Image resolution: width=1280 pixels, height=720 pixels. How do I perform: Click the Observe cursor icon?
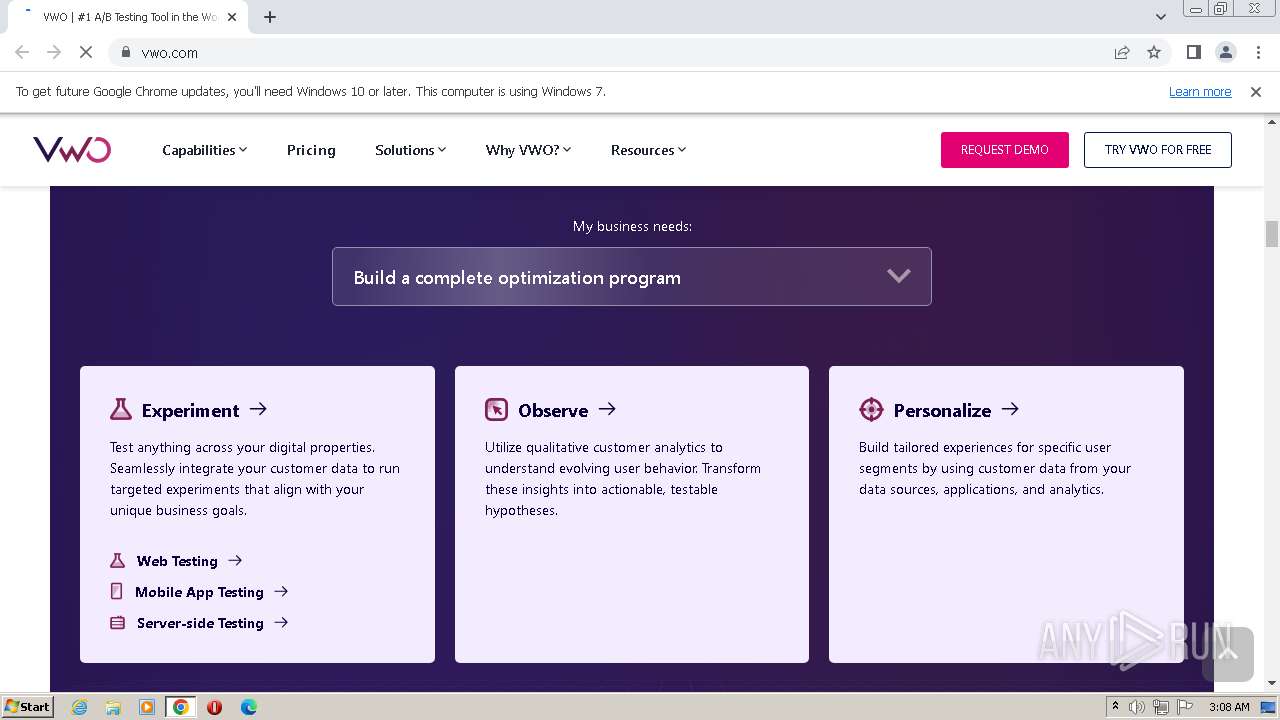(496, 409)
